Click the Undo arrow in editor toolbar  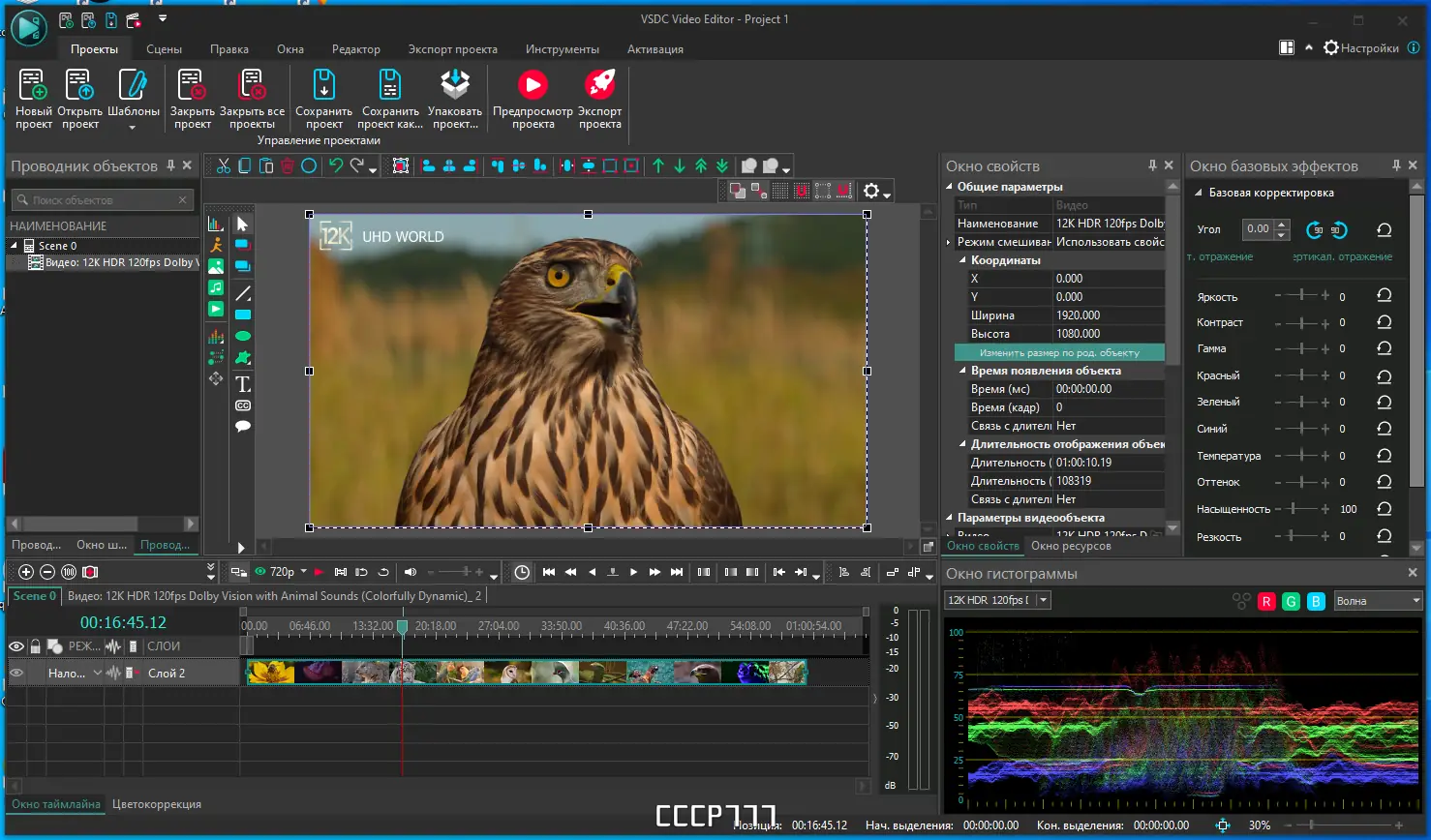pos(335,165)
